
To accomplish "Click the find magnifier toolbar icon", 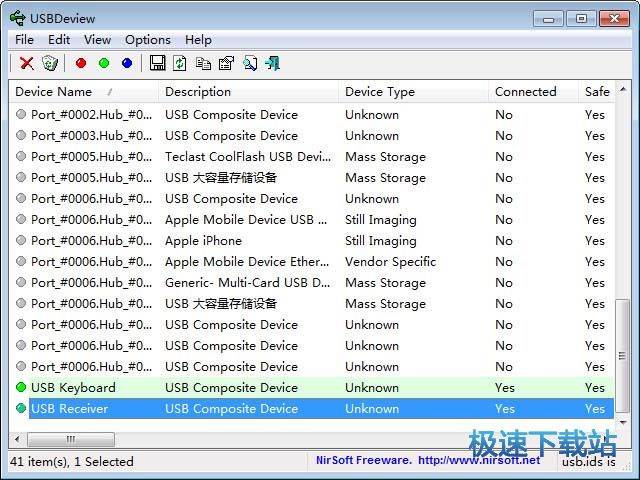I will pos(249,63).
